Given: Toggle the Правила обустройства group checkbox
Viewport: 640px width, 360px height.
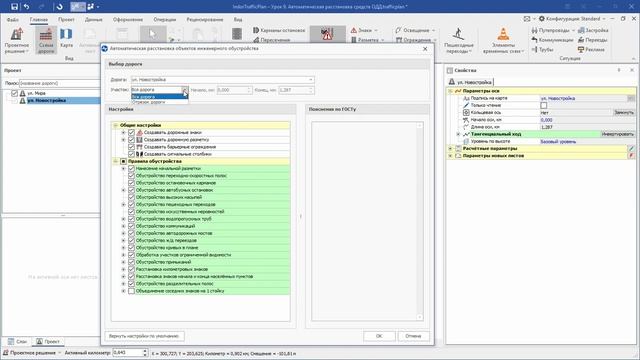Looking at the screenshot, I should pos(123,161).
